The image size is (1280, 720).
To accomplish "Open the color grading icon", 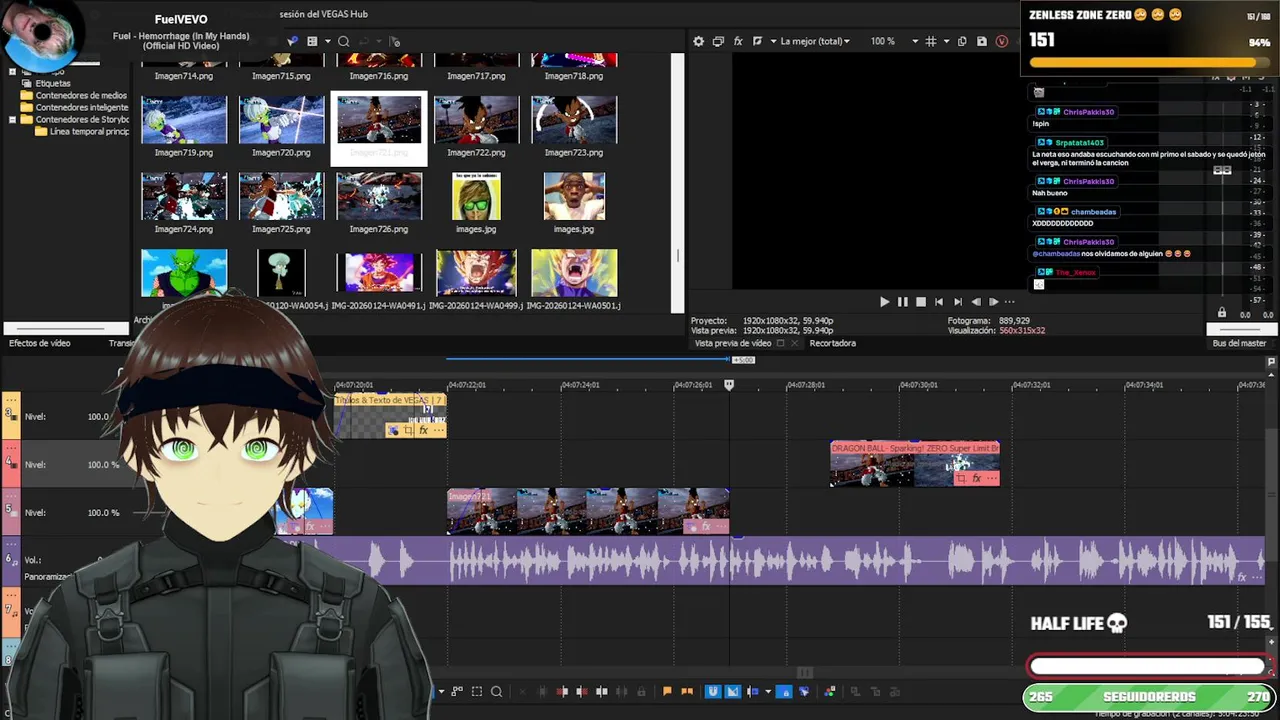I will coord(829,691).
